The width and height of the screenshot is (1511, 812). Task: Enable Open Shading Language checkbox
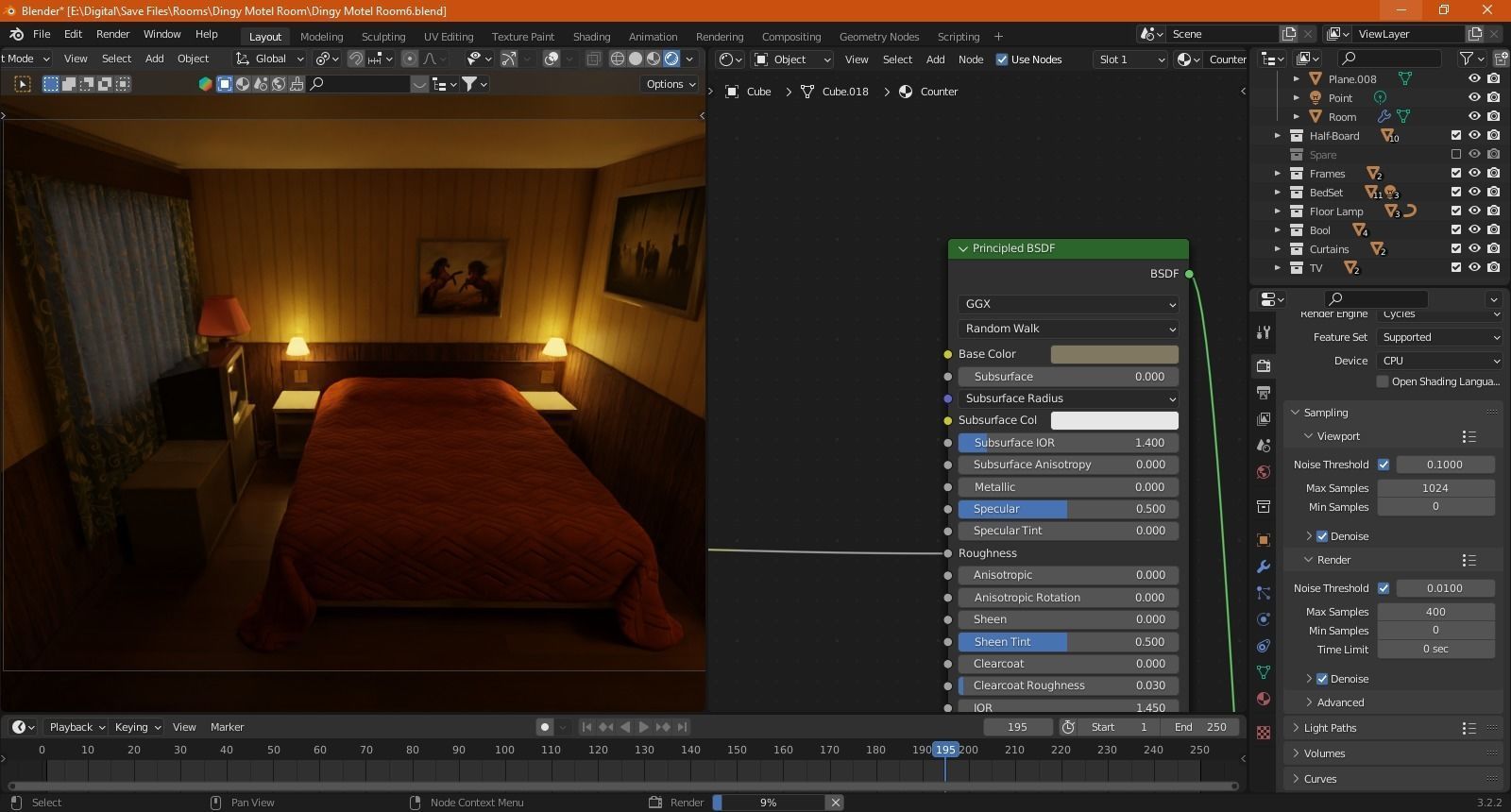[1383, 381]
